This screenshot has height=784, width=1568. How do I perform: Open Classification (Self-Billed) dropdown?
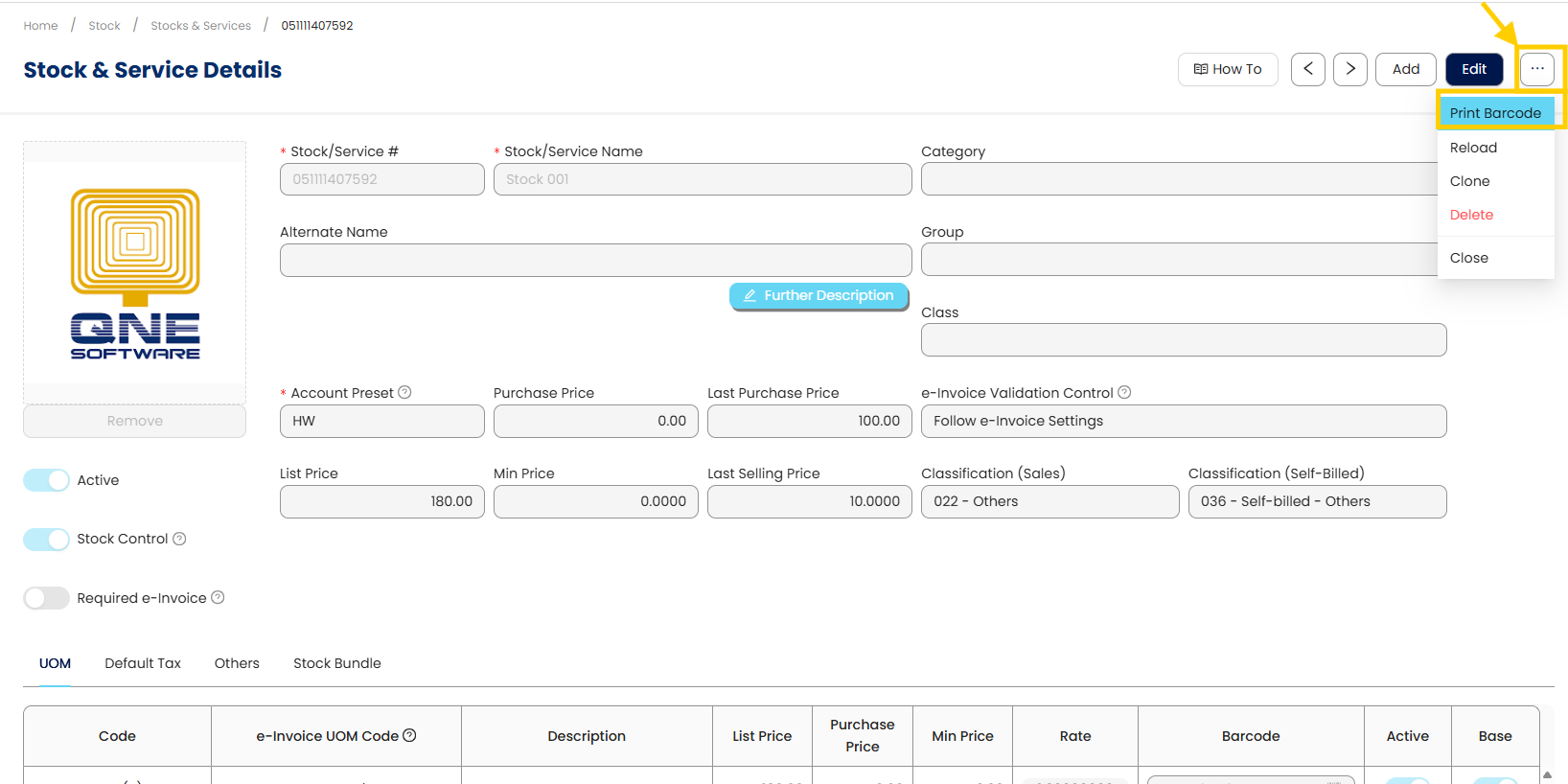point(1318,501)
